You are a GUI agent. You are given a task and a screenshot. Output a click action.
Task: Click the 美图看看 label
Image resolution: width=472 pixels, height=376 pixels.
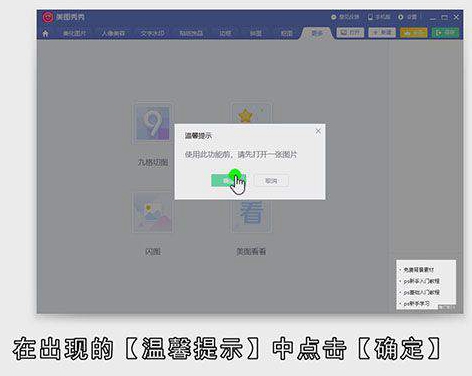[251, 252]
